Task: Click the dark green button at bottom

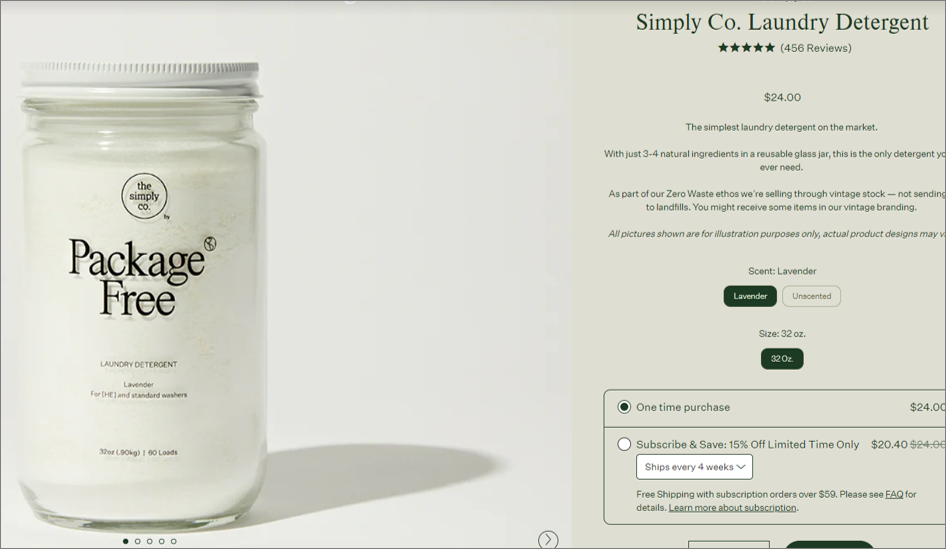Action: (x=829, y=545)
